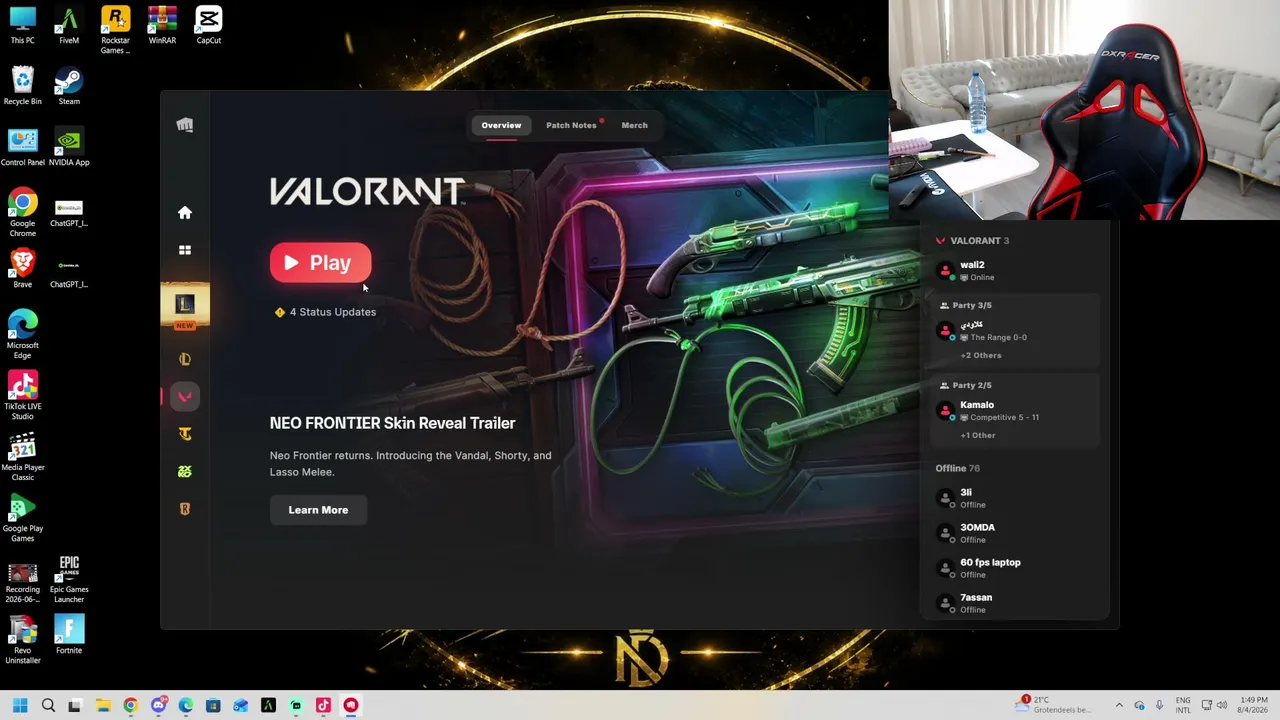The height and width of the screenshot is (720, 1280).
Task: Open the Revo Uninstaller desktop shortcut
Action: coord(23,640)
